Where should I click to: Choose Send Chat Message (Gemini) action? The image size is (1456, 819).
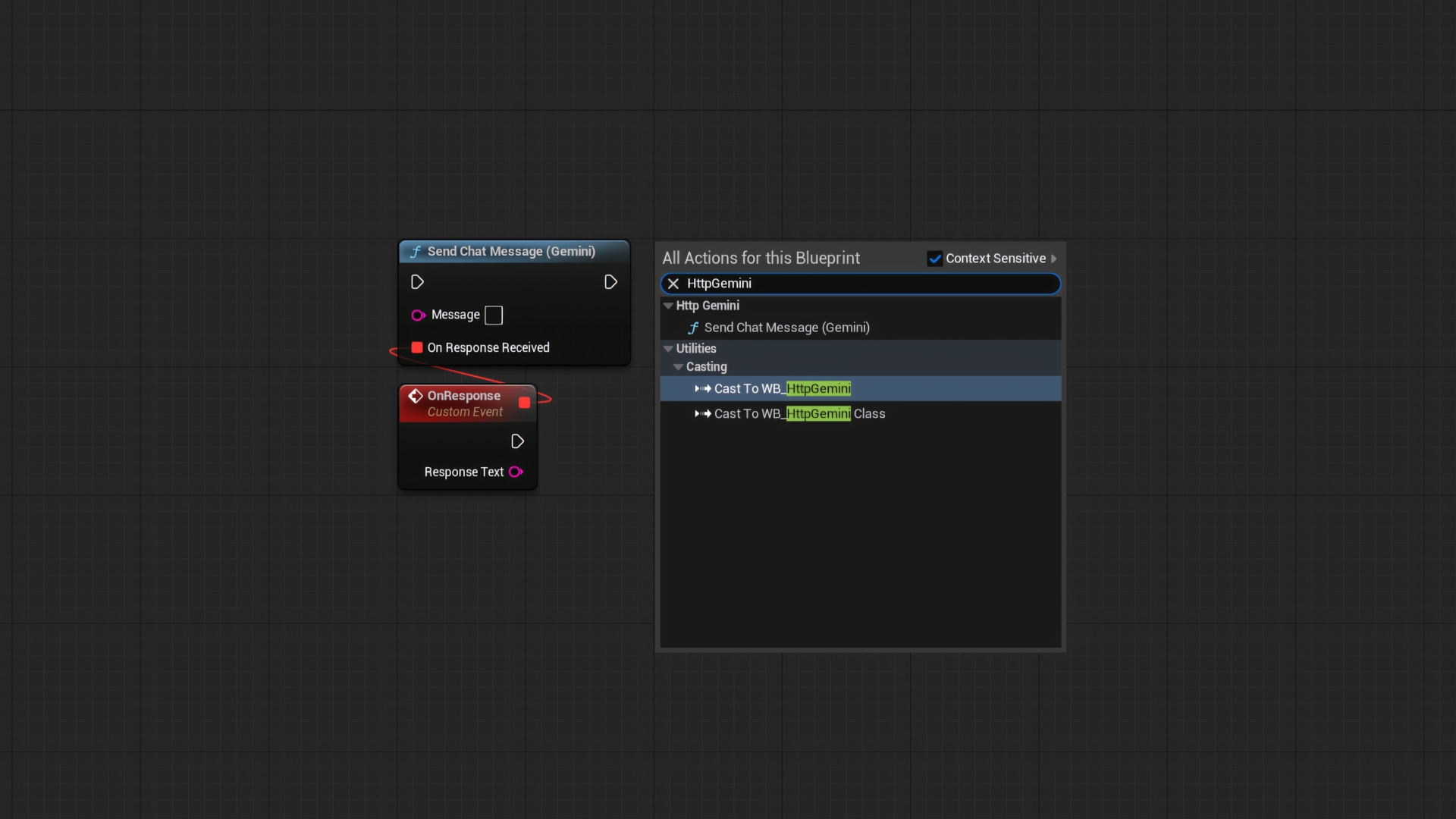pyautogui.click(x=861, y=328)
